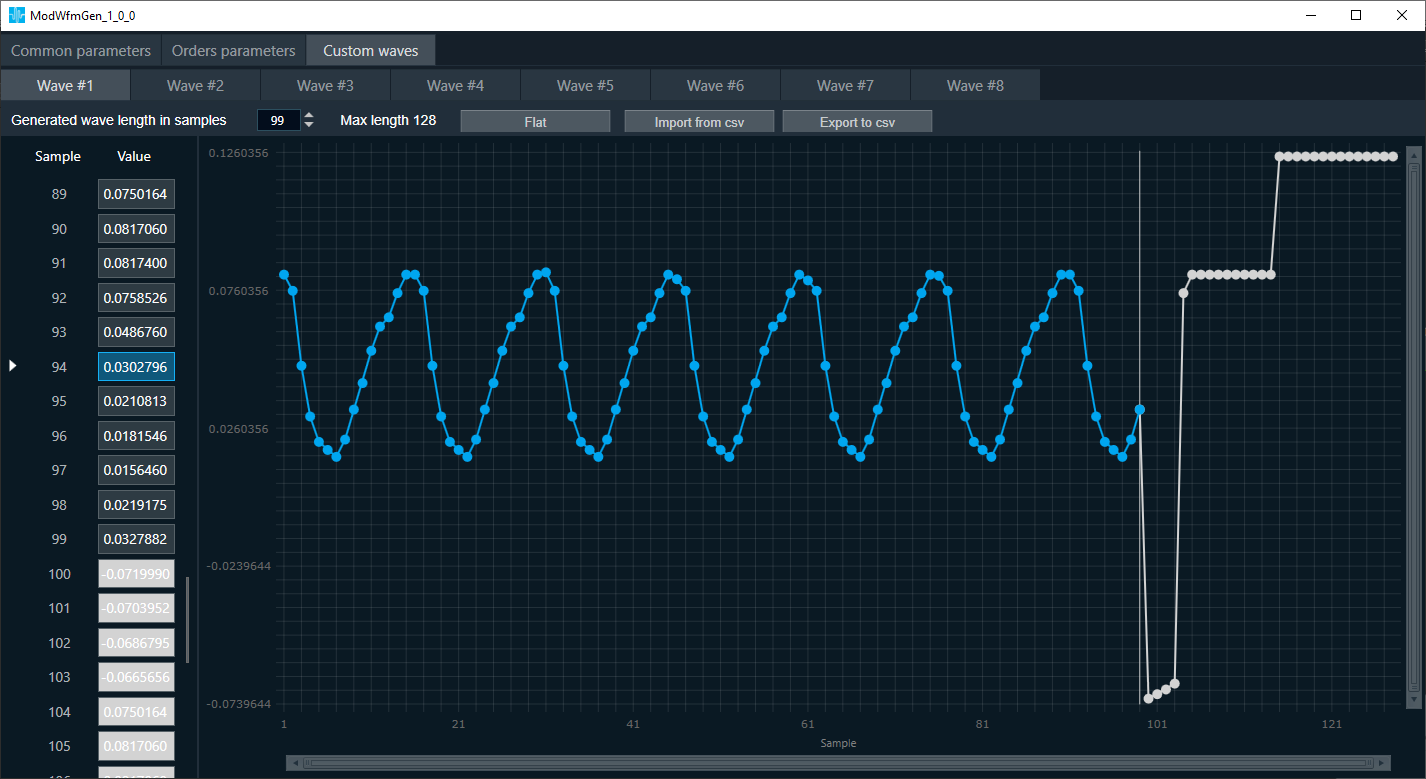Increase wave length using stepper up arrow
This screenshot has width=1426, height=779.
point(309,115)
